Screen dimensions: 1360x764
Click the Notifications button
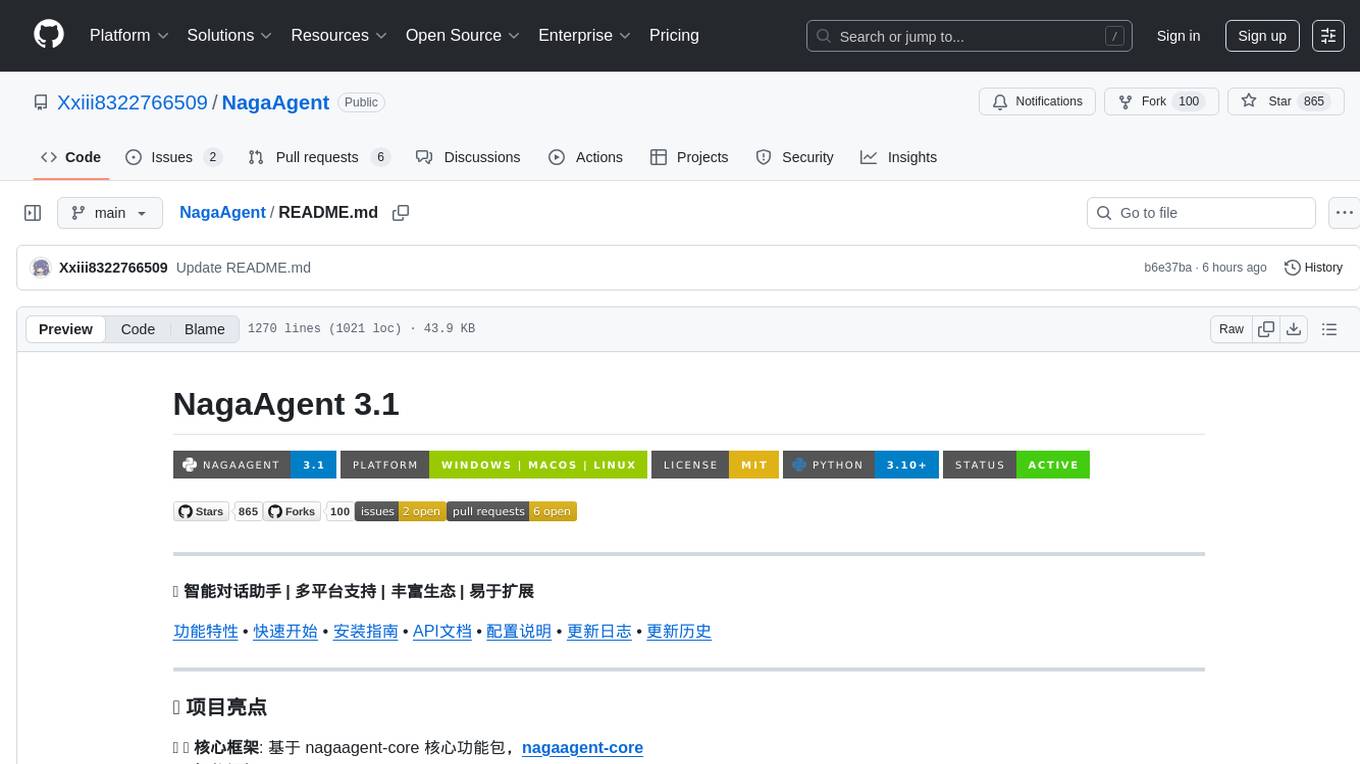(x=1037, y=101)
